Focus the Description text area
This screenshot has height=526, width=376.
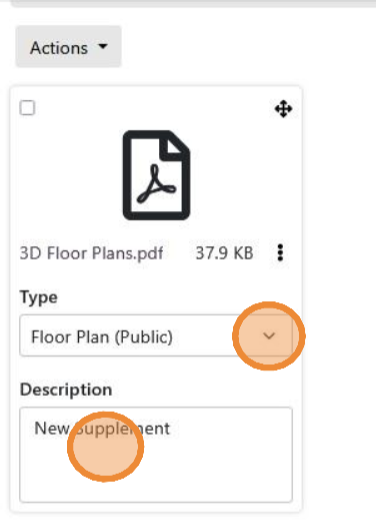(x=156, y=455)
